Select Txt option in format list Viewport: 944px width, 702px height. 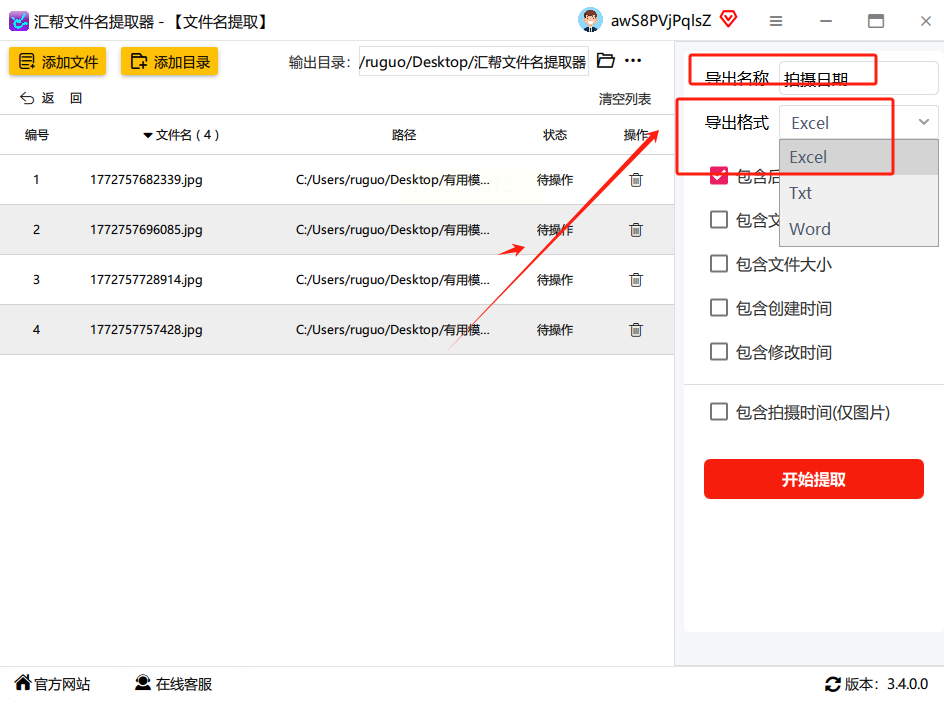click(x=859, y=193)
